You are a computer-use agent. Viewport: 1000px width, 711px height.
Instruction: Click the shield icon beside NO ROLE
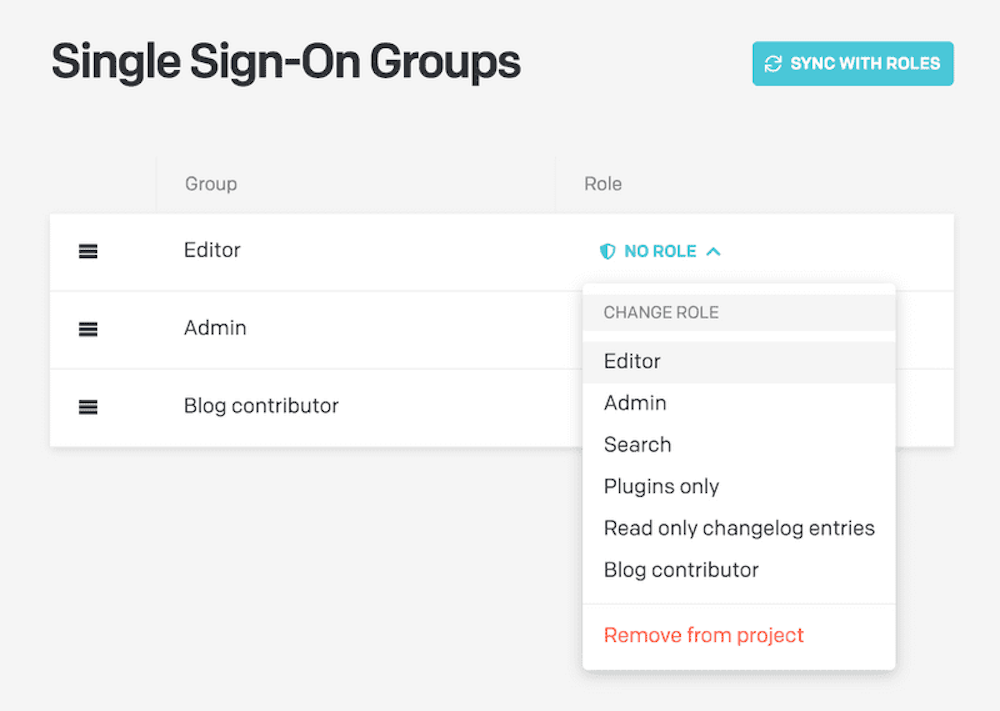pos(607,251)
